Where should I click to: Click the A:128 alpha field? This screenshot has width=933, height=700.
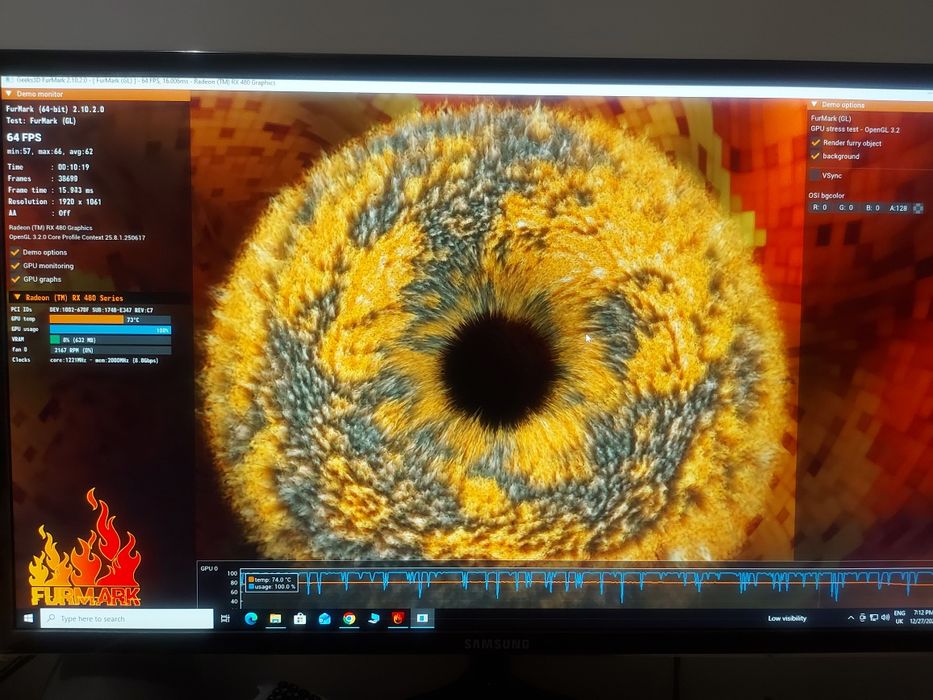(x=898, y=208)
